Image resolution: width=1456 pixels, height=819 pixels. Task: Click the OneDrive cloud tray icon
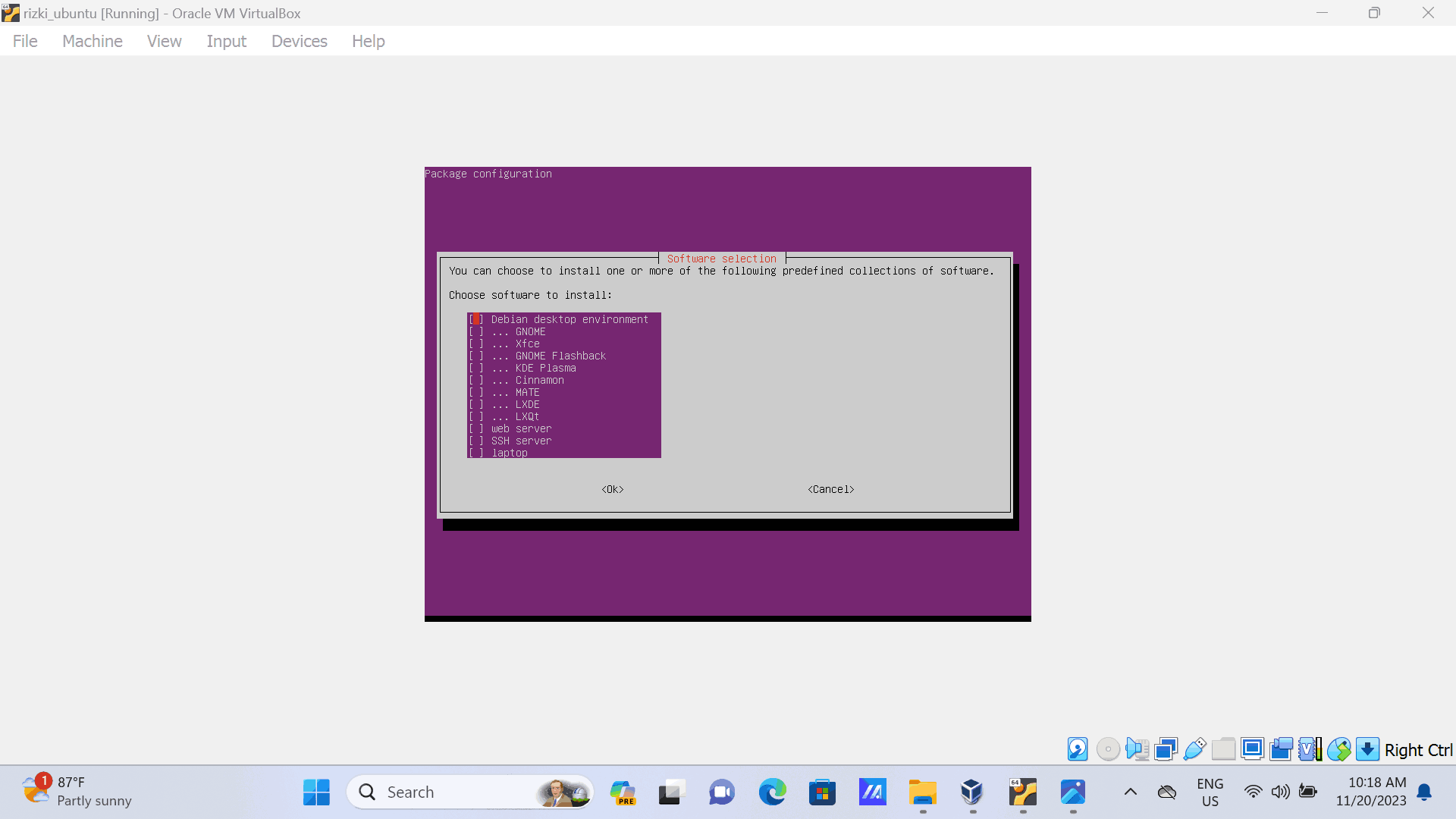(1167, 792)
